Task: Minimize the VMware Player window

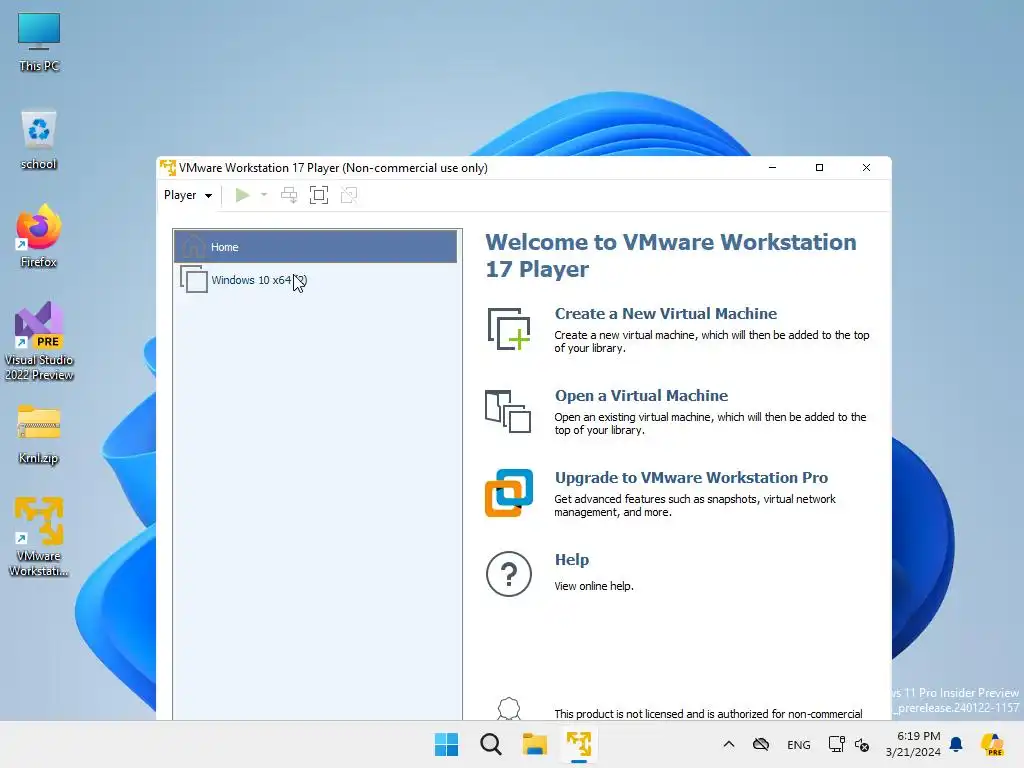Action: click(x=773, y=168)
